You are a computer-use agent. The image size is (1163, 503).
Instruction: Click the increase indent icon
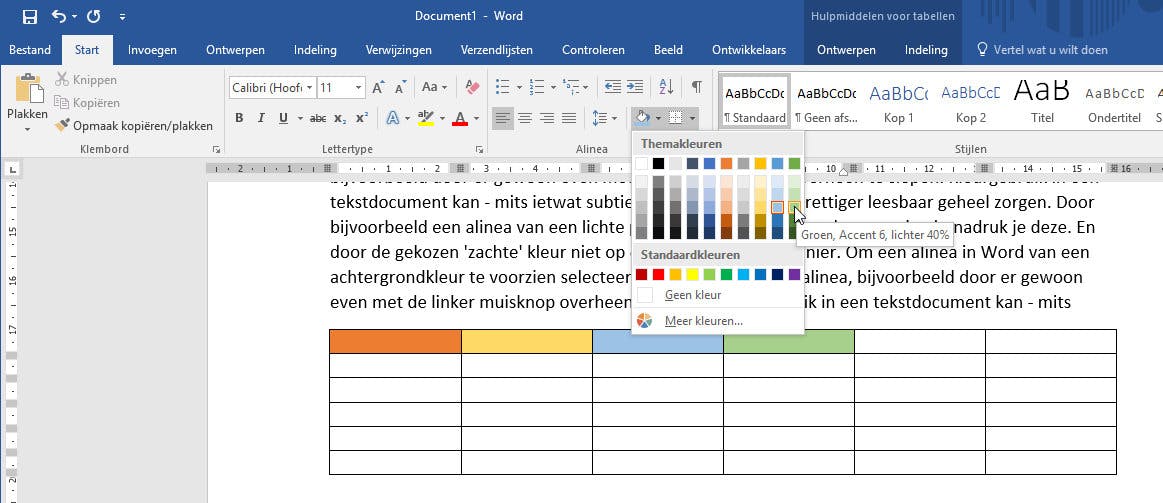point(635,87)
